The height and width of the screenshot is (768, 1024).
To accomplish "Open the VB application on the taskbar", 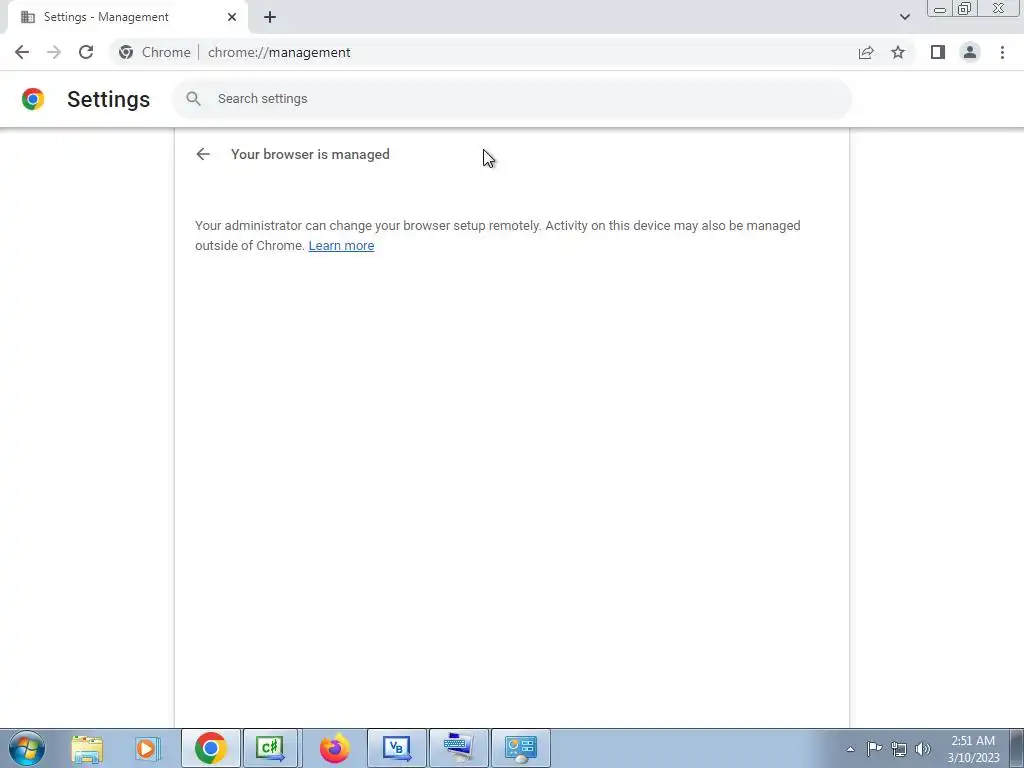I will coord(397,748).
